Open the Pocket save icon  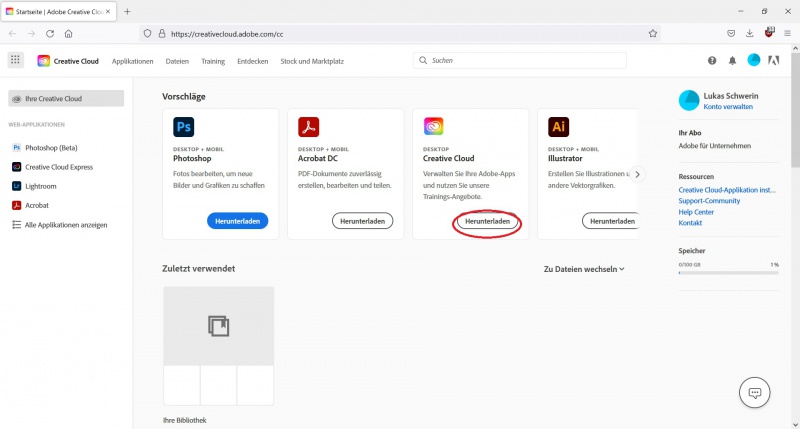point(731,34)
